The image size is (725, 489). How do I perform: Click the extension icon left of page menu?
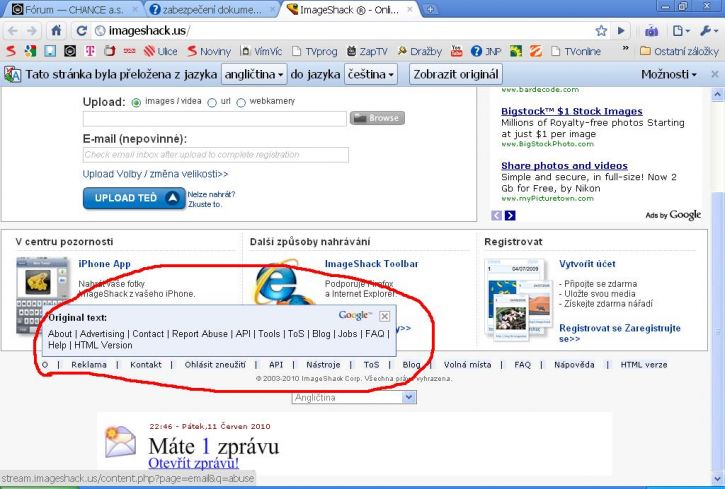(651, 31)
